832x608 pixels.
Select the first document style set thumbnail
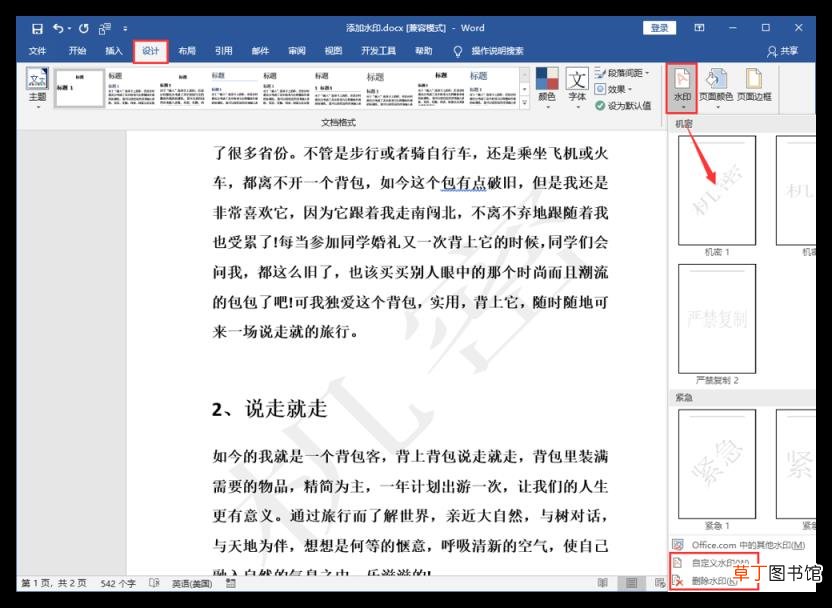[x=80, y=88]
